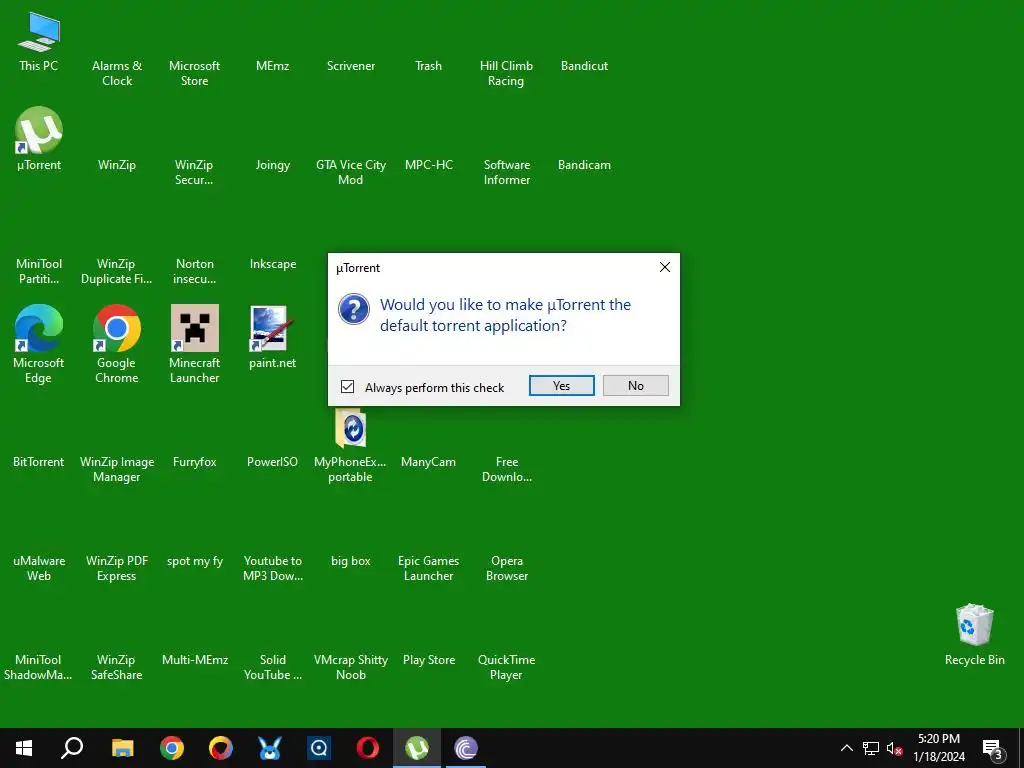Image resolution: width=1024 pixels, height=768 pixels.
Task: Select the MEmz label
Action: point(272,66)
